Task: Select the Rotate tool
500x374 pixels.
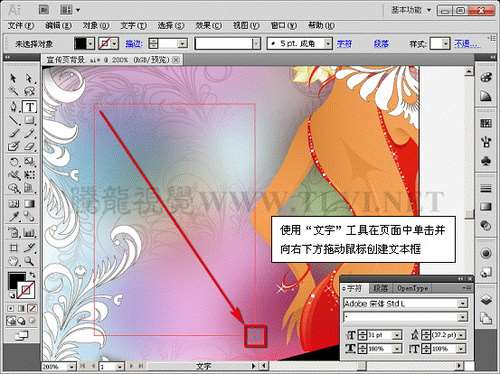Action: 13,162
